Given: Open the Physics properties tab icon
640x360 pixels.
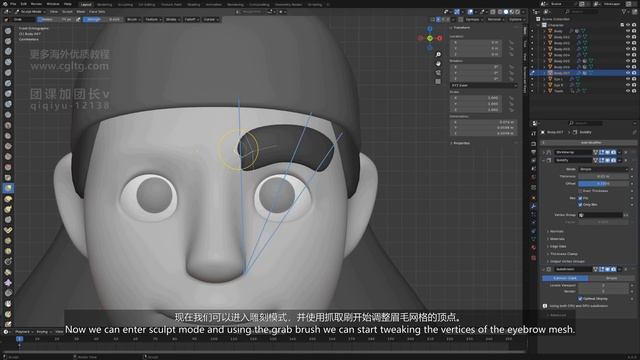Looking at the screenshot, I should tap(533, 222).
